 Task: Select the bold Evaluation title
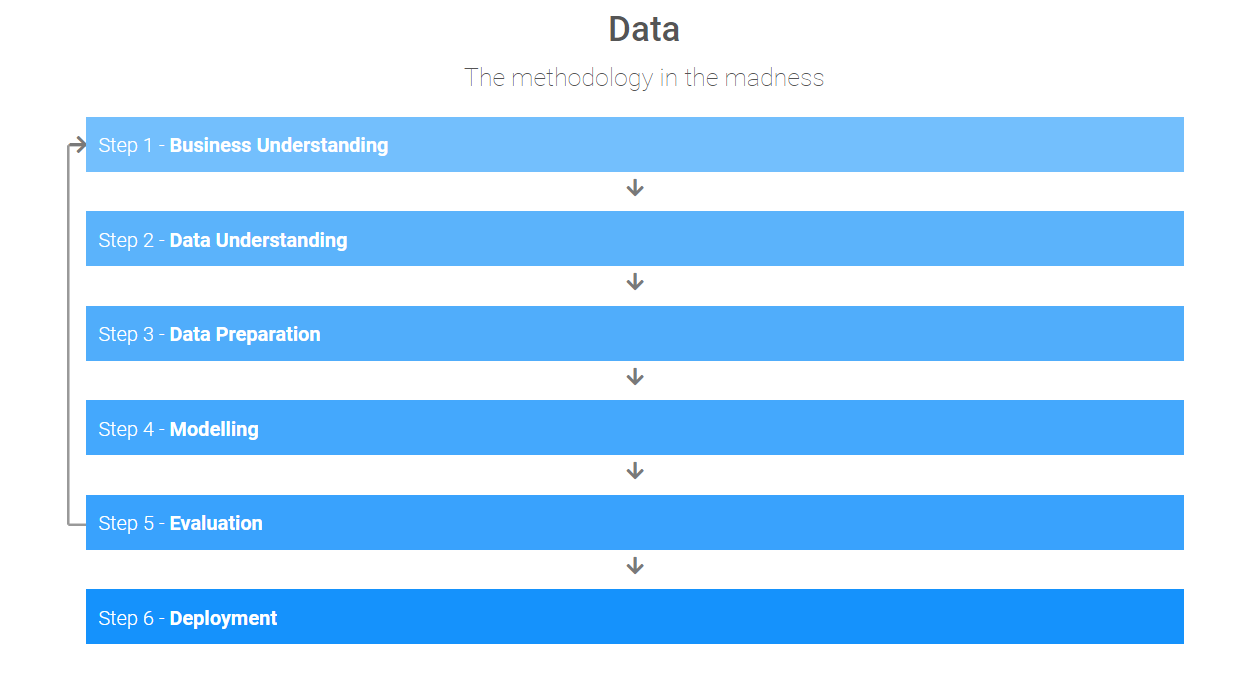click(216, 523)
